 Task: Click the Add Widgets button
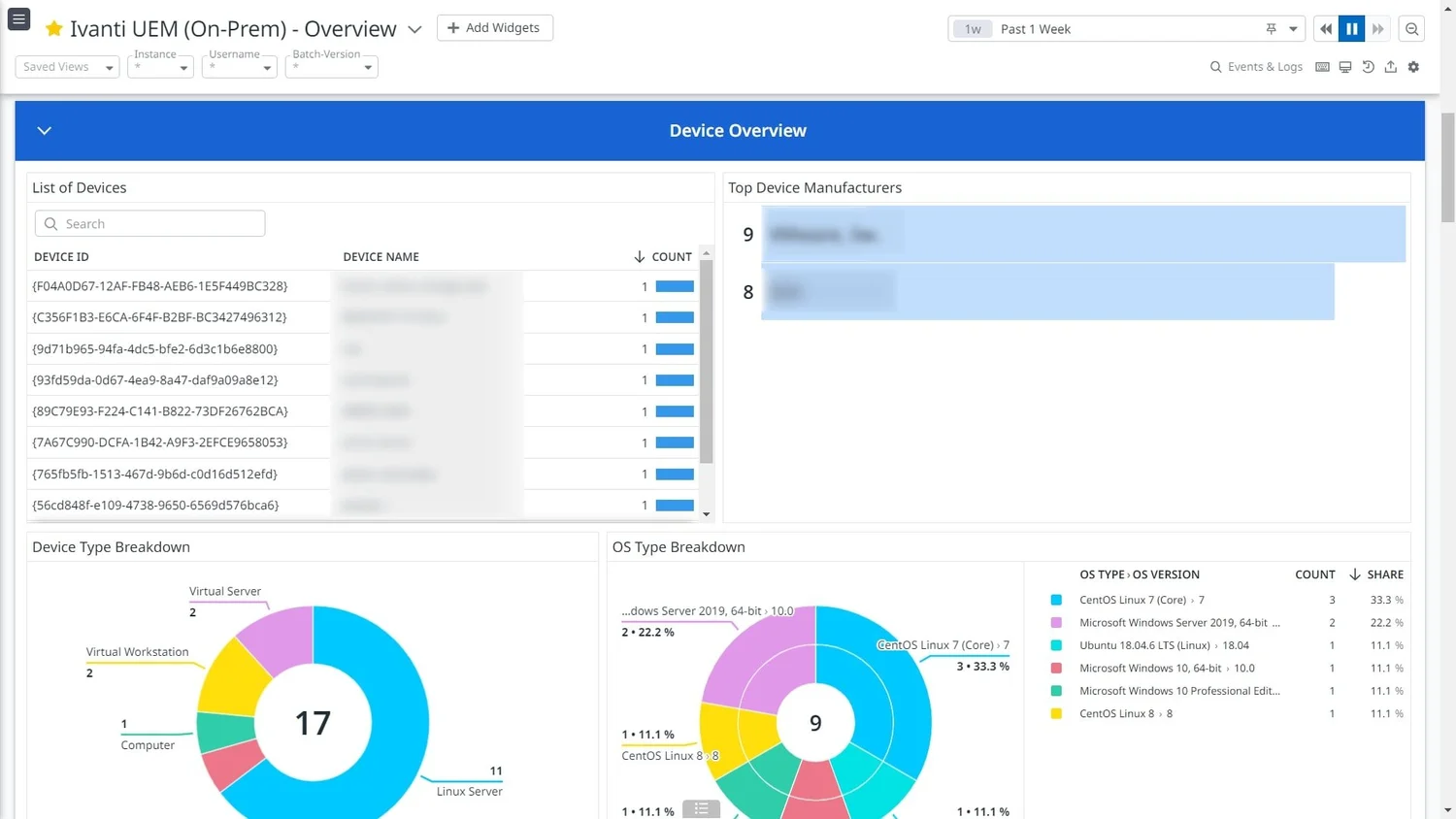pyautogui.click(x=495, y=27)
